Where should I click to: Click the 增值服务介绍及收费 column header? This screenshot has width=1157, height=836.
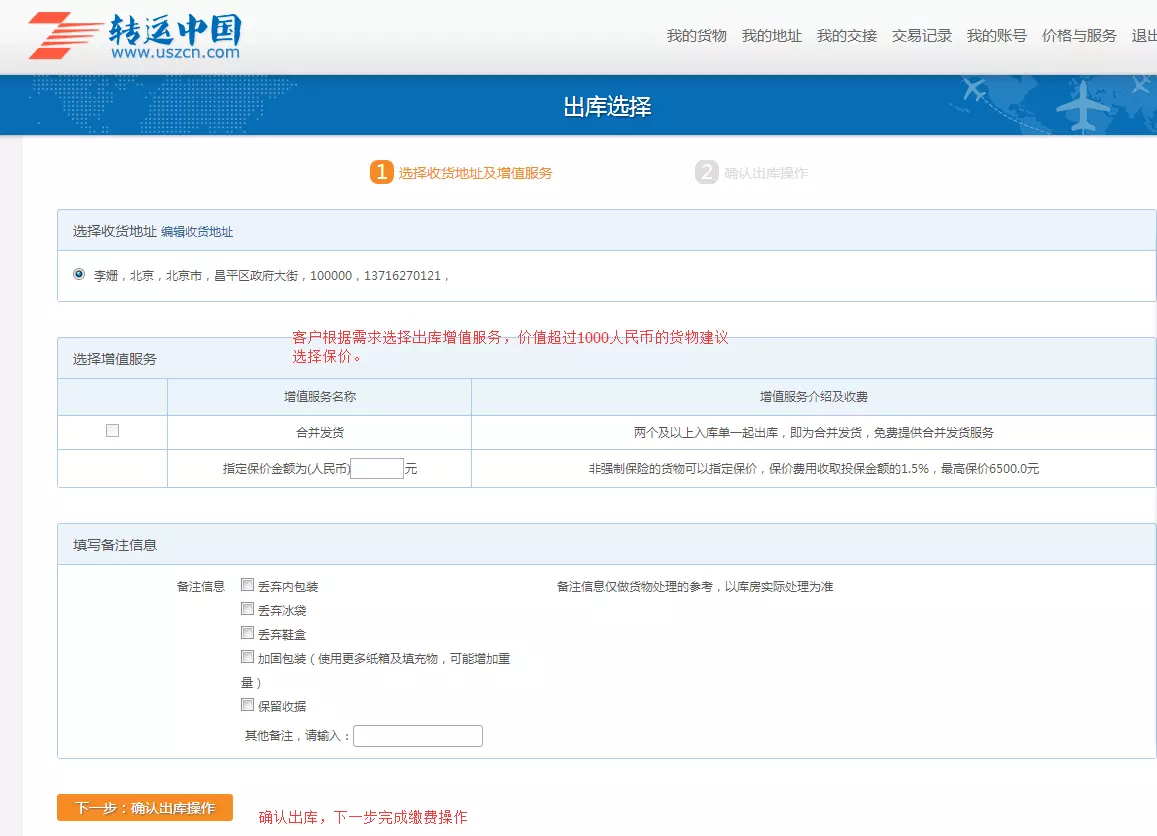click(814, 397)
